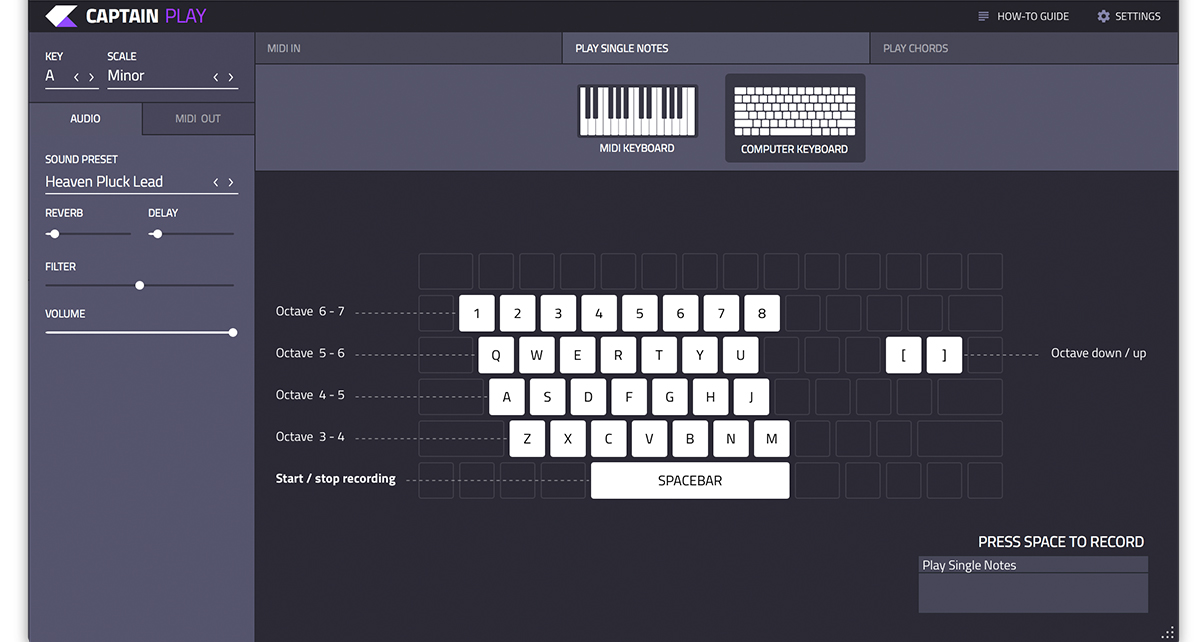The image size is (1204, 642).
Task: Click the Settings gear icon
Action: click(x=1103, y=16)
